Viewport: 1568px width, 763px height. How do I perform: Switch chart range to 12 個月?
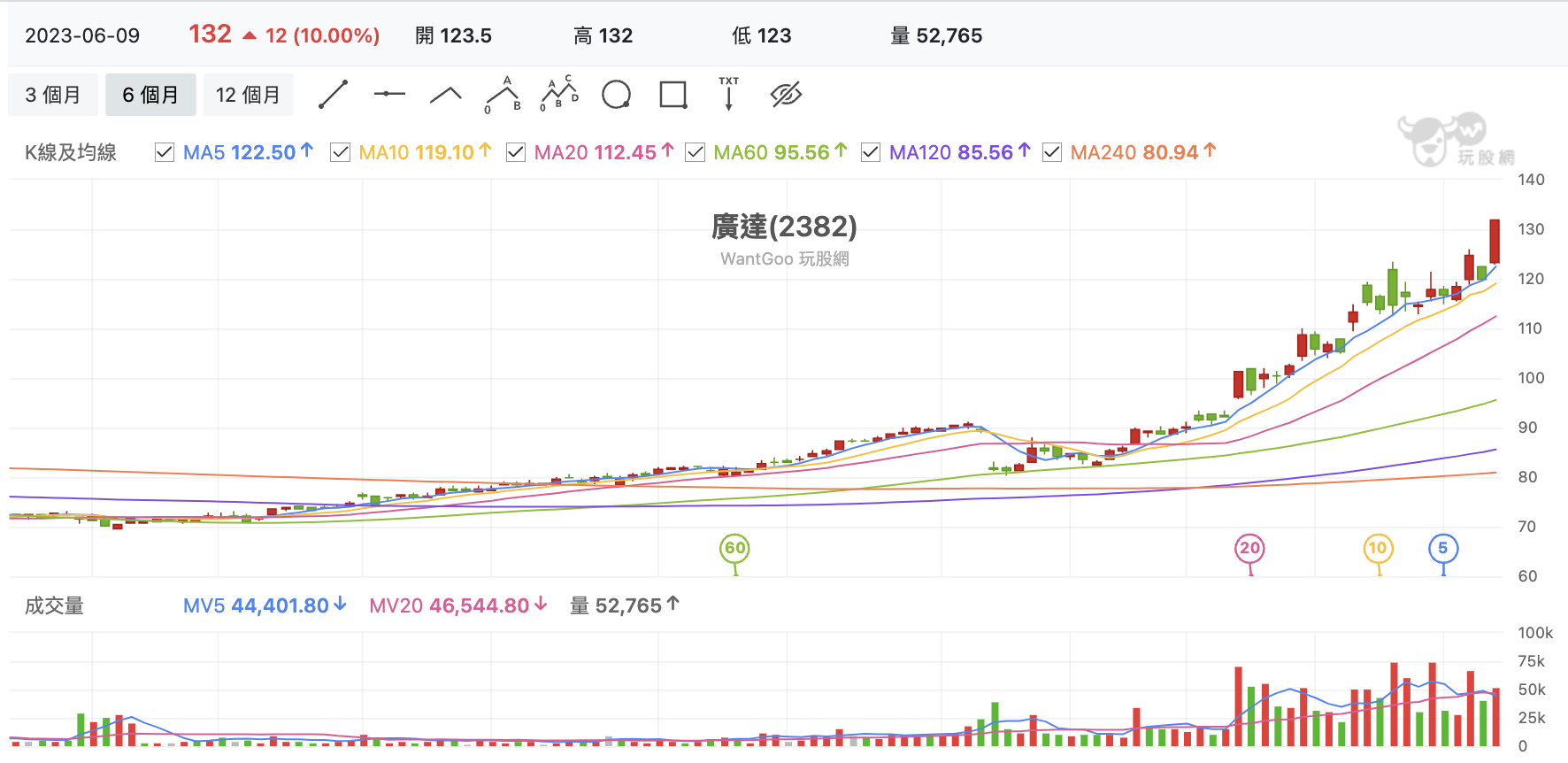249,95
